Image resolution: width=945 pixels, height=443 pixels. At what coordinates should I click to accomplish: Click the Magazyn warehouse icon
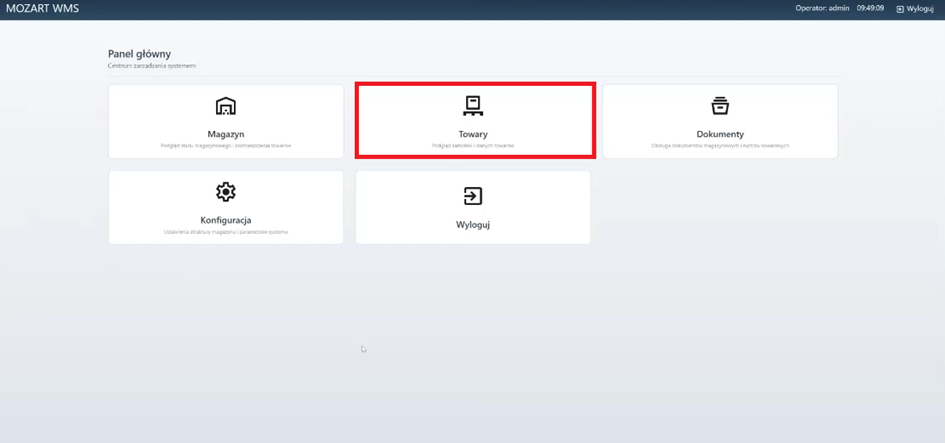[x=226, y=106]
